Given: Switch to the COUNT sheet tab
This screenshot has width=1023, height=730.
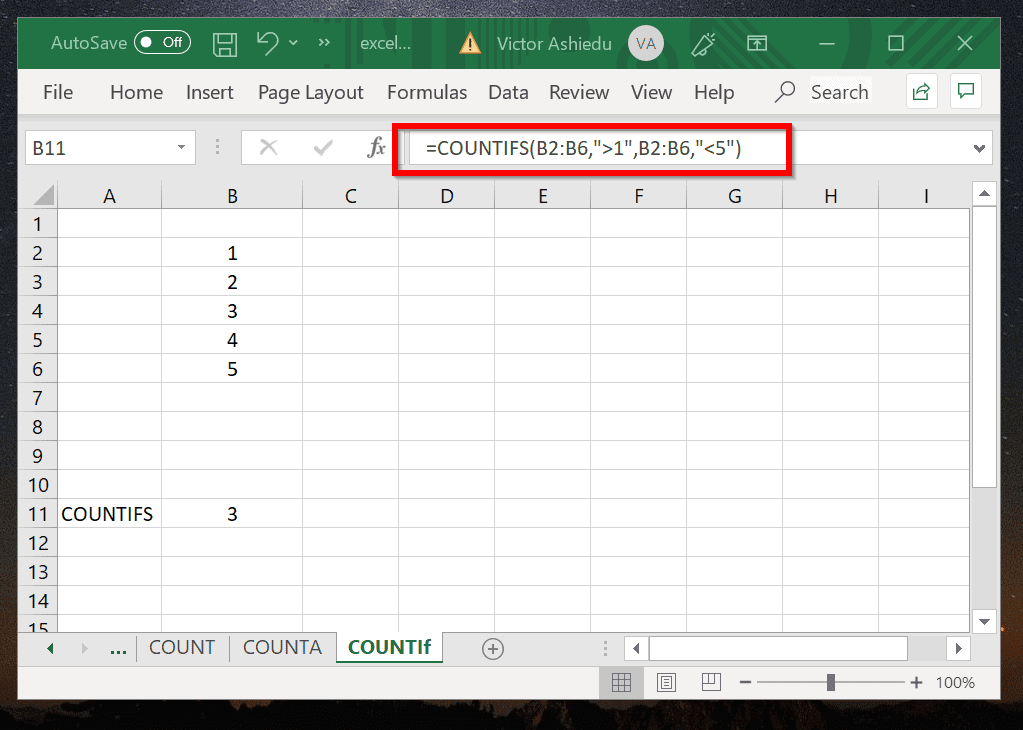Looking at the screenshot, I should (182, 647).
